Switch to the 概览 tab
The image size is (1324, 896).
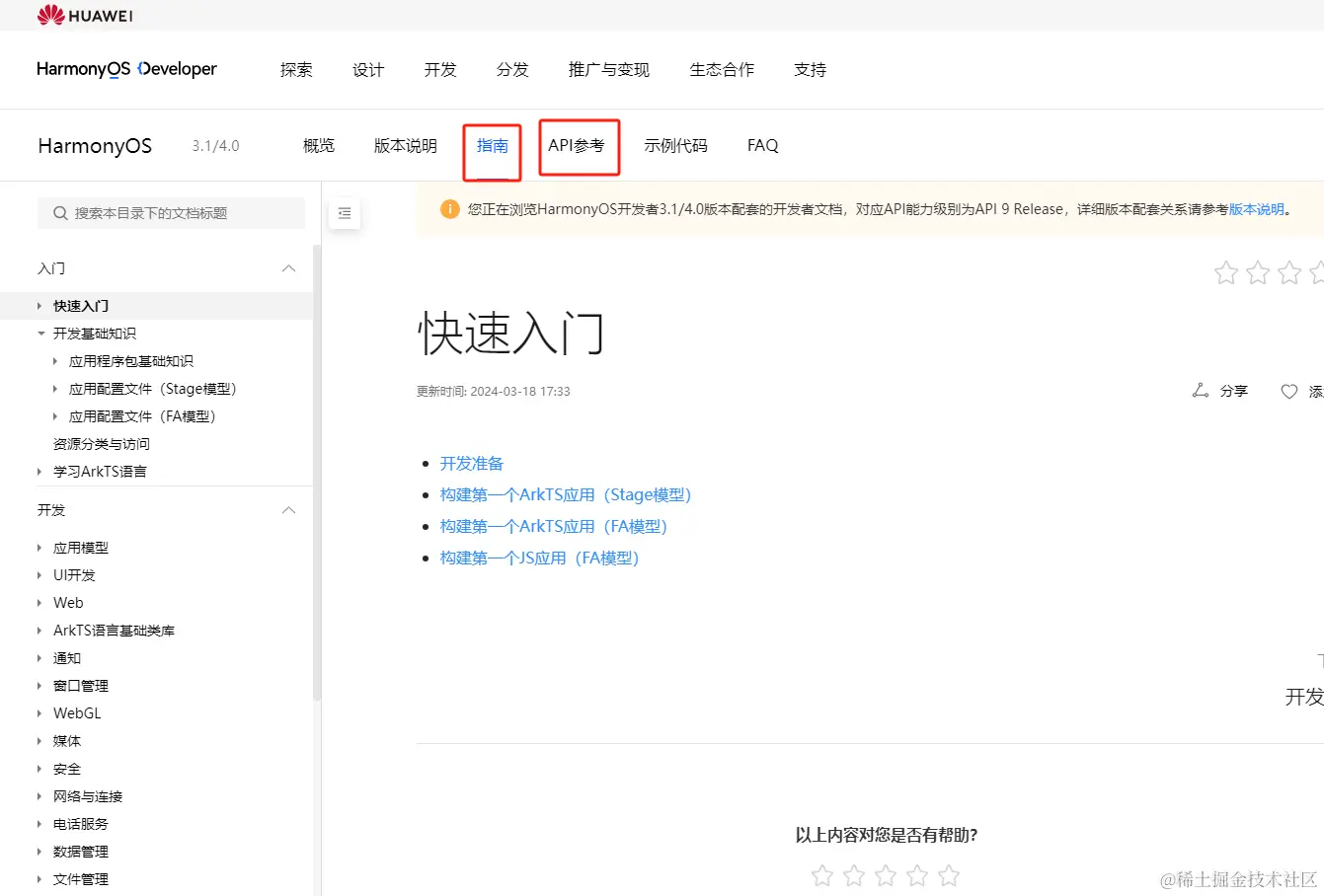[319, 145]
